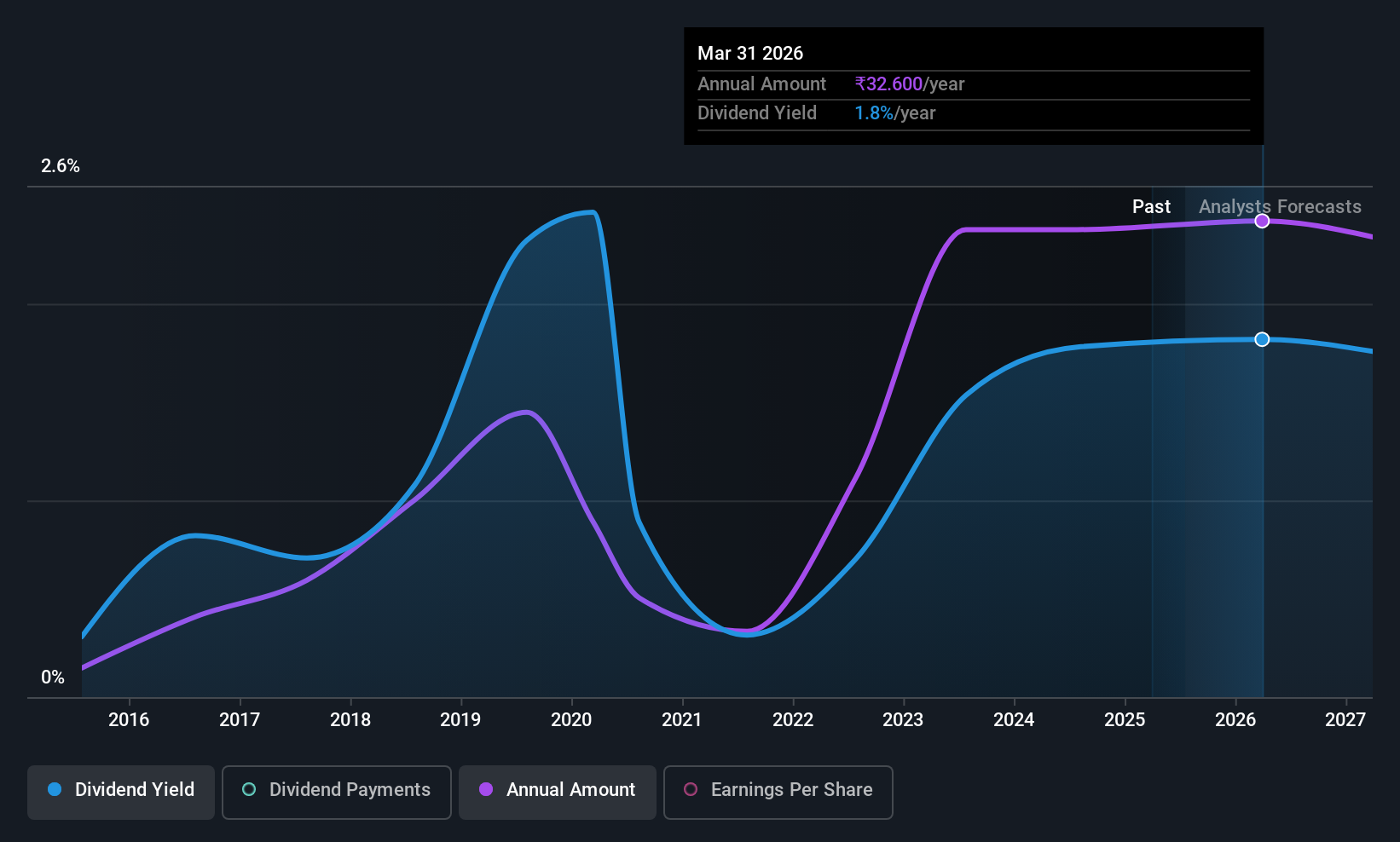1400x842 pixels.
Task: Click the 2027 axis label
Action: [x=1345, y=719]
